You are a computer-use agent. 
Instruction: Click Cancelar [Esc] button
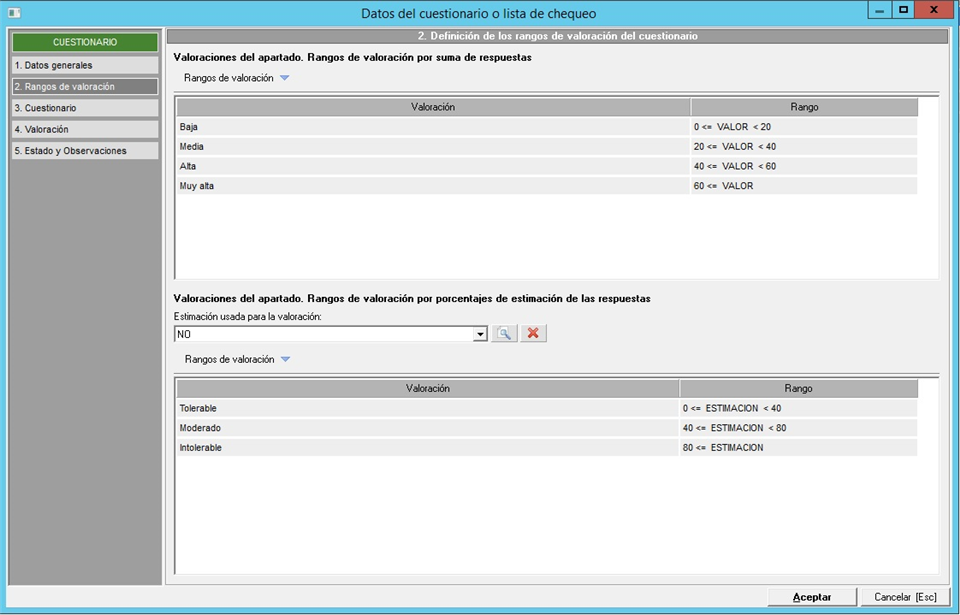[x=905, y=597]
